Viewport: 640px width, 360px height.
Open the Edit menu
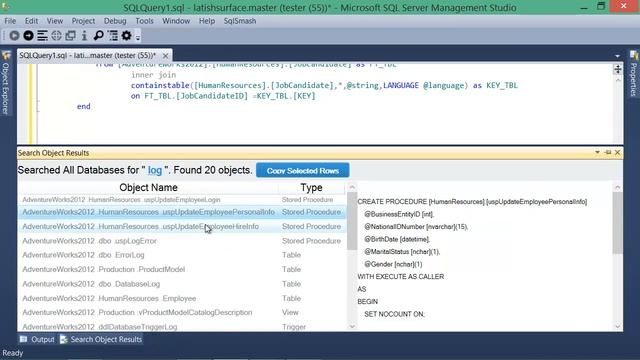[31, 21]
